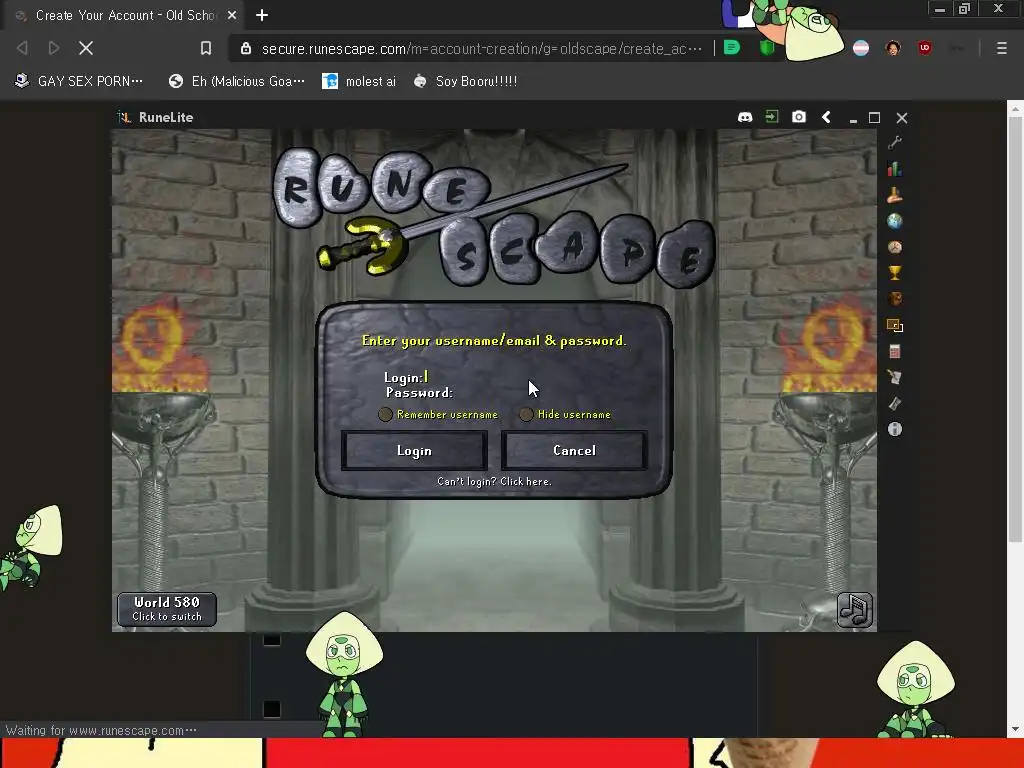Image resolution: width=1024 pixels, height=768 pixels.
Task: Open a new browser tab
Action: click(x=262, y=15)
